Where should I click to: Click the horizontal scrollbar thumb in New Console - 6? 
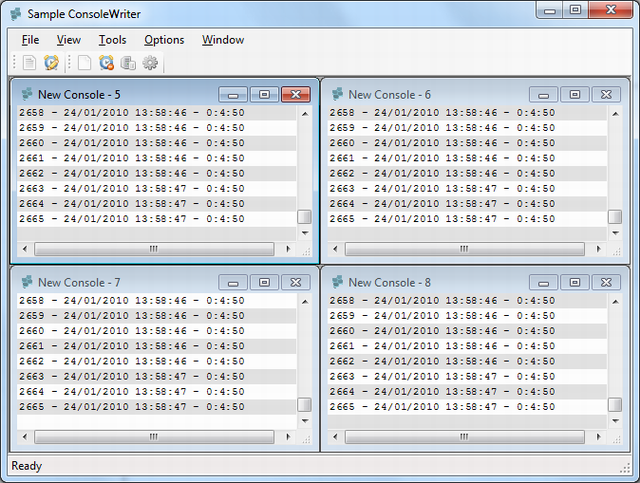click(464, 249)
